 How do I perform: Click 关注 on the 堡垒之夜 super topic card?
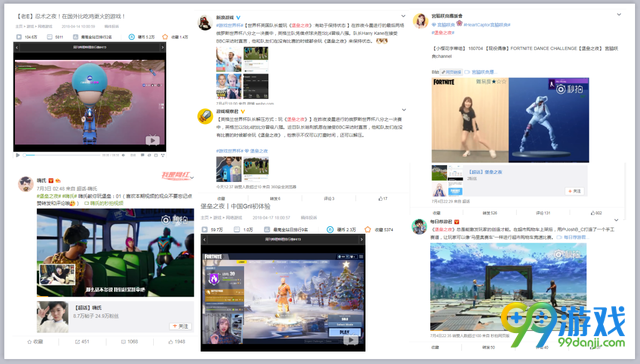pyautogui.click(x=575, y=191)
